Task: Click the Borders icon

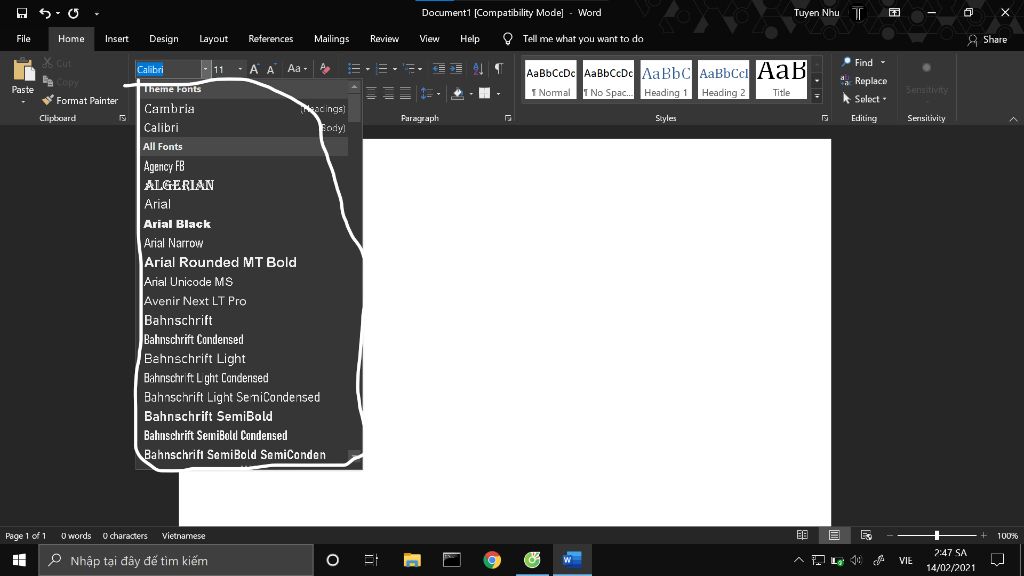Action: point(485,93)
